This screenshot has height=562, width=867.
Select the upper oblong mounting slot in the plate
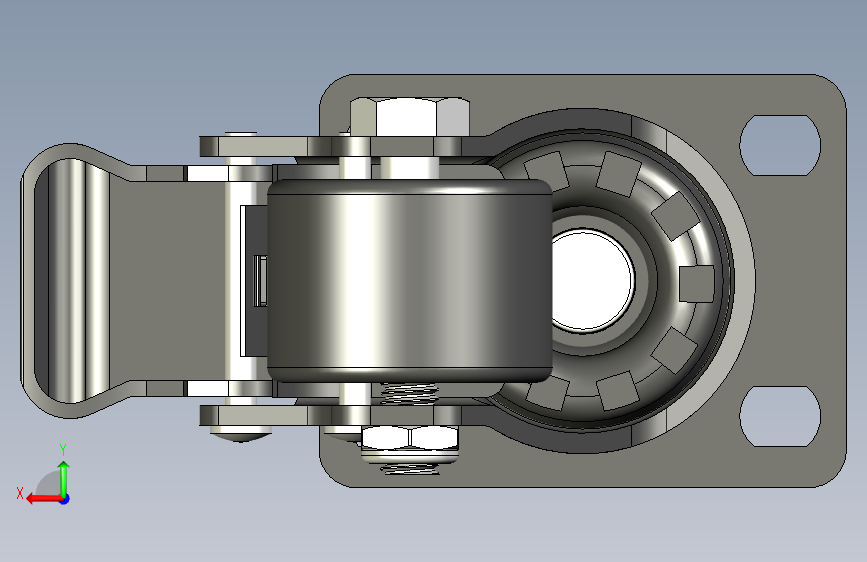coord(780,145)
